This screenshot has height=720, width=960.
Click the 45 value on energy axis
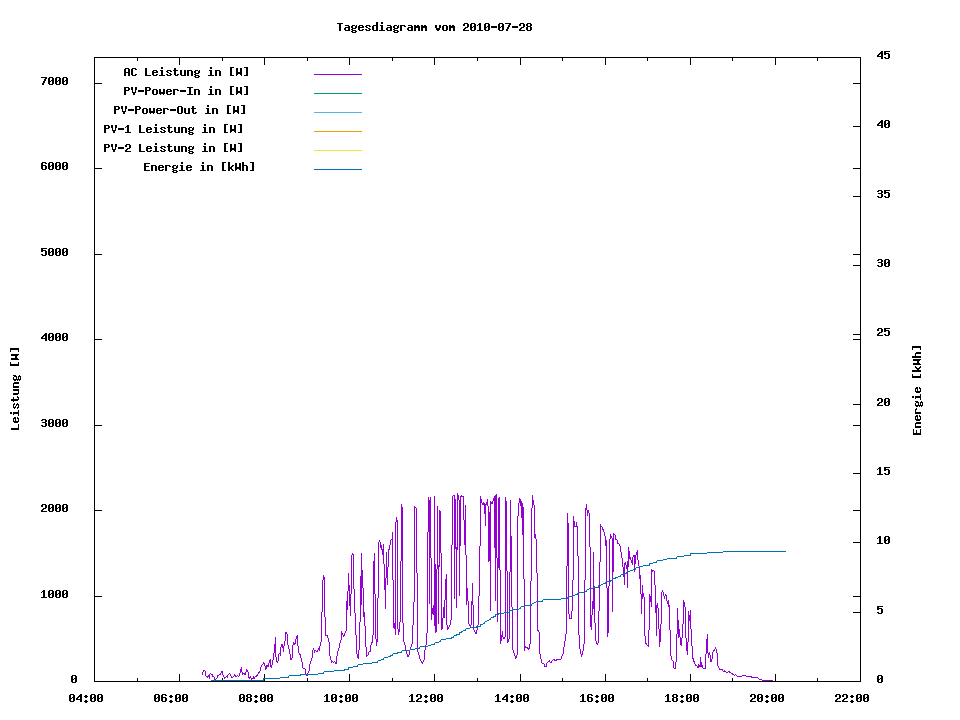coord(883,55)
